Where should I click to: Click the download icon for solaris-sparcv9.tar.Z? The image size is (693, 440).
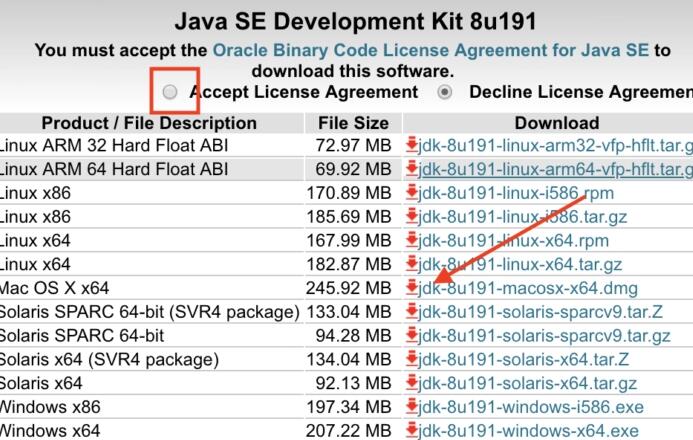point(411,311)
